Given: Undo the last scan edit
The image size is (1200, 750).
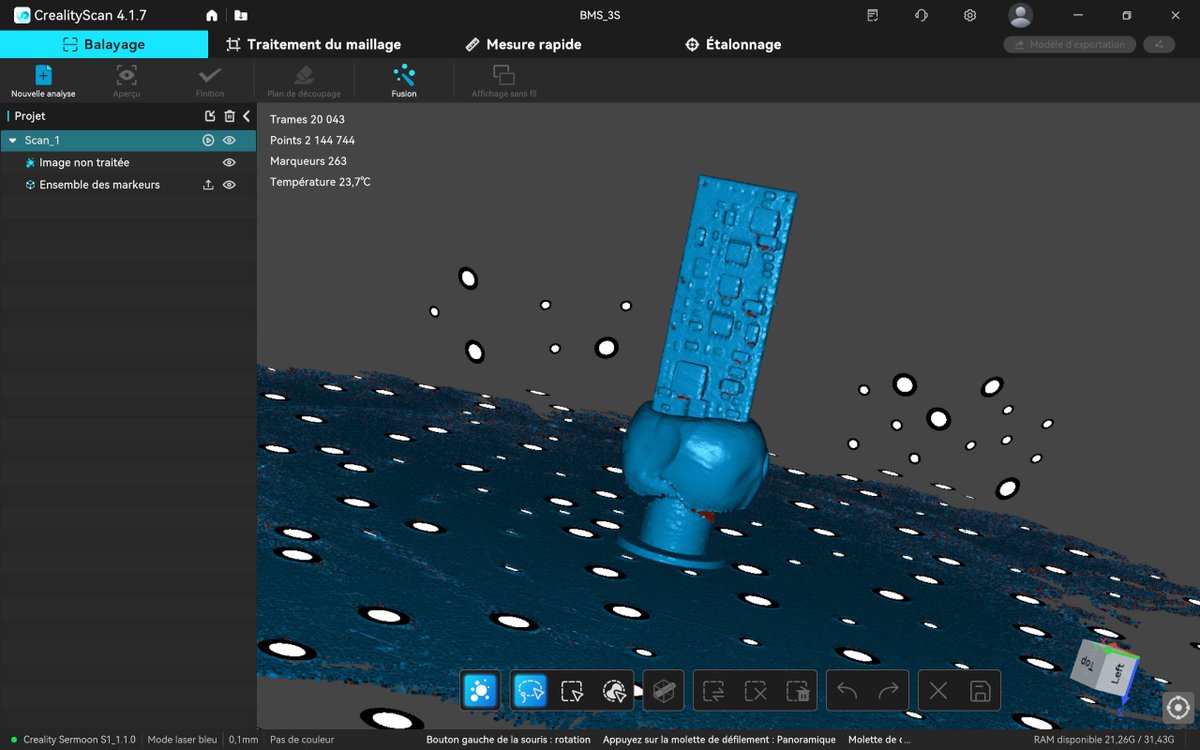Looking at the screenshot, I should [845, 689].
